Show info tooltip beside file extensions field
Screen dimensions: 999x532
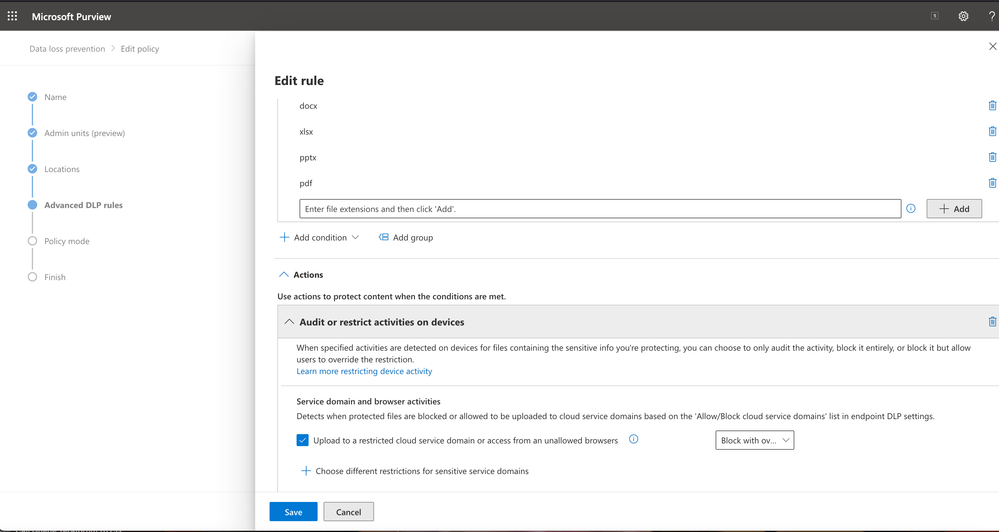click(911, 209)
